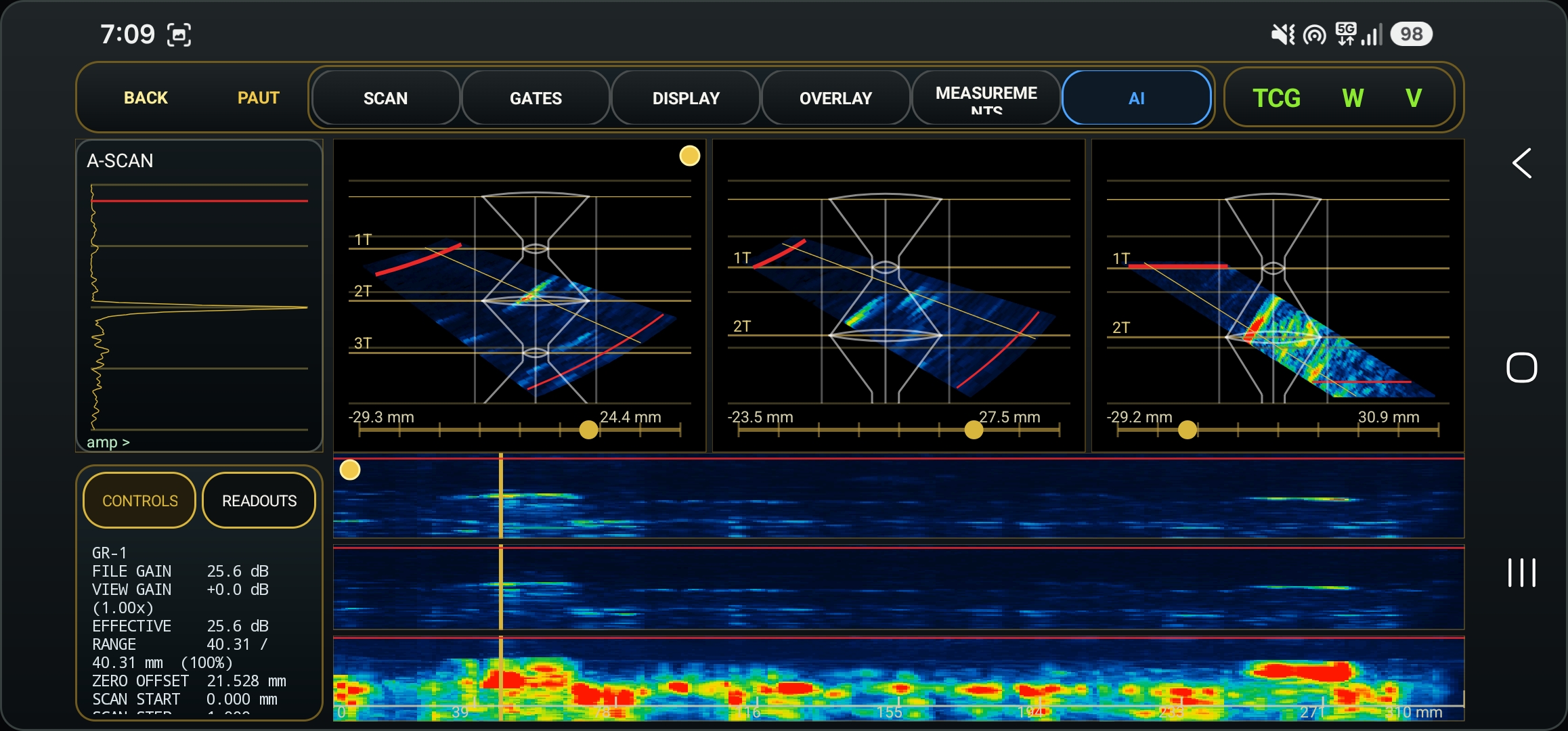Image resolution: width=1568 pixels, height=731 pixels.
Task: Click the GR-1 group label
Action: point(110,553)
